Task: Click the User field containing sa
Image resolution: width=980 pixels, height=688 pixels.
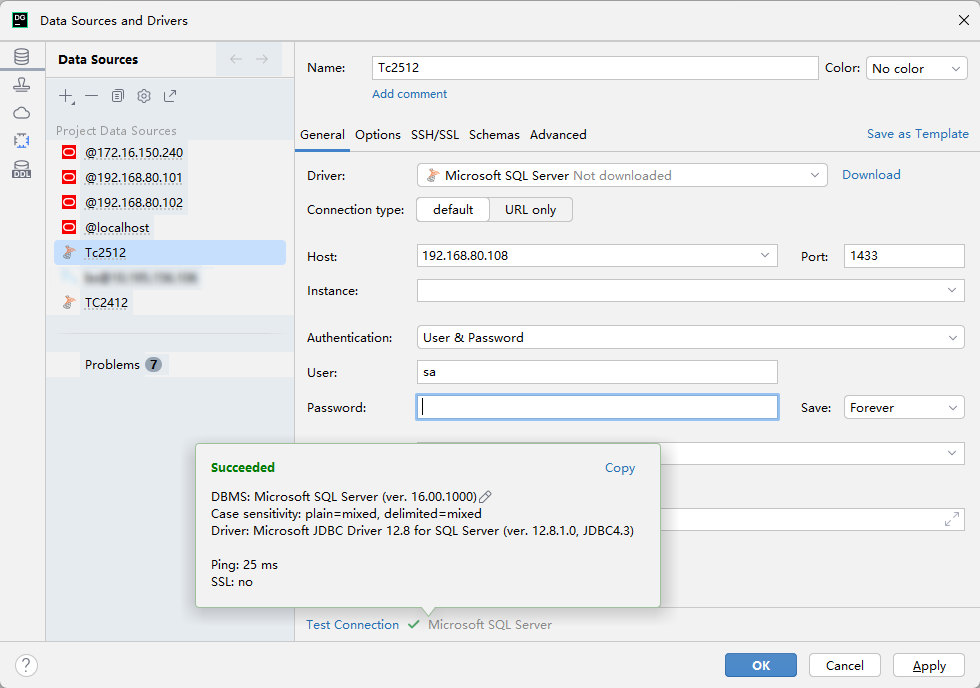Action: 597,372
